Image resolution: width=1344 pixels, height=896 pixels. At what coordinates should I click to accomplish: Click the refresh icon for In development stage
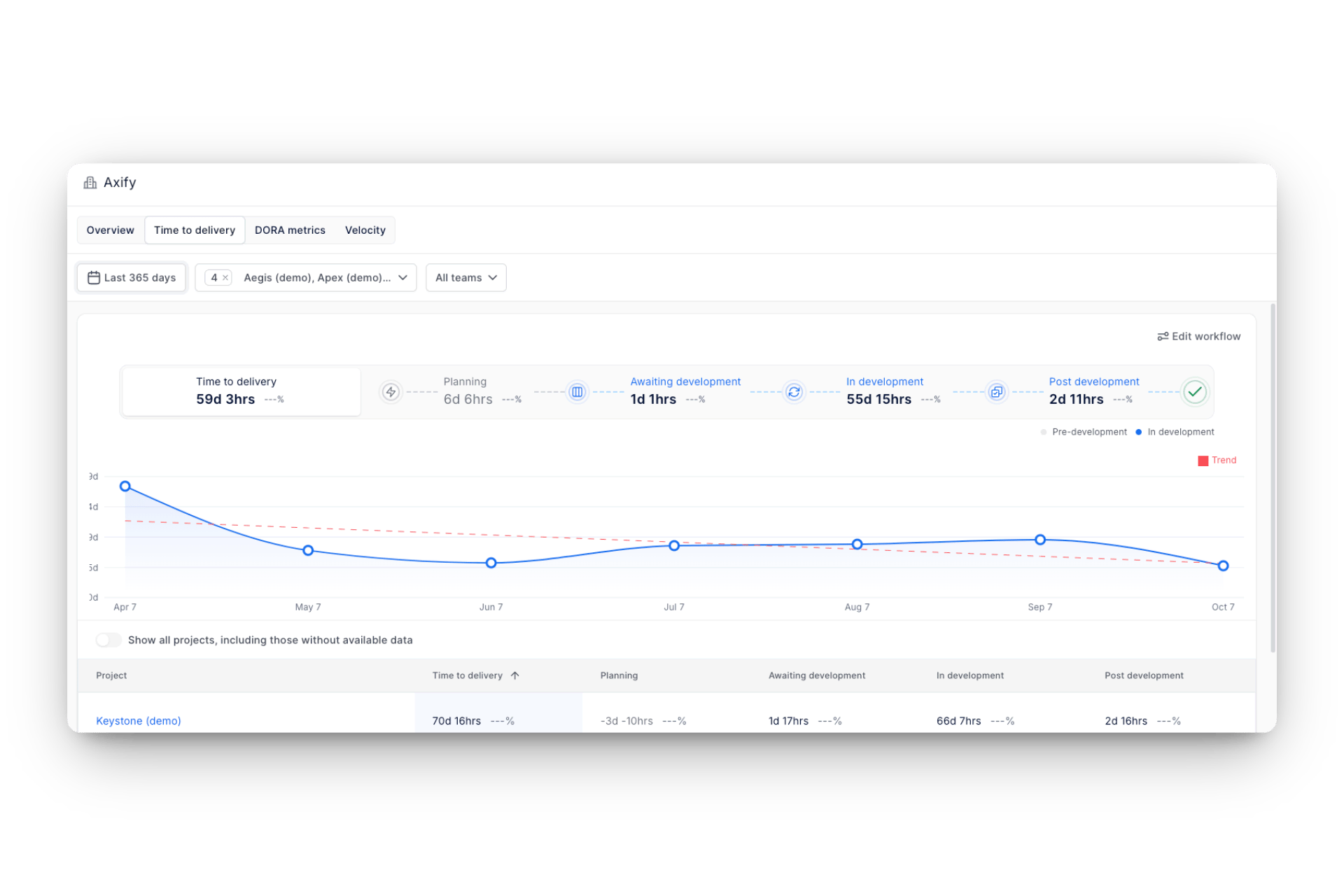[793, 392]
